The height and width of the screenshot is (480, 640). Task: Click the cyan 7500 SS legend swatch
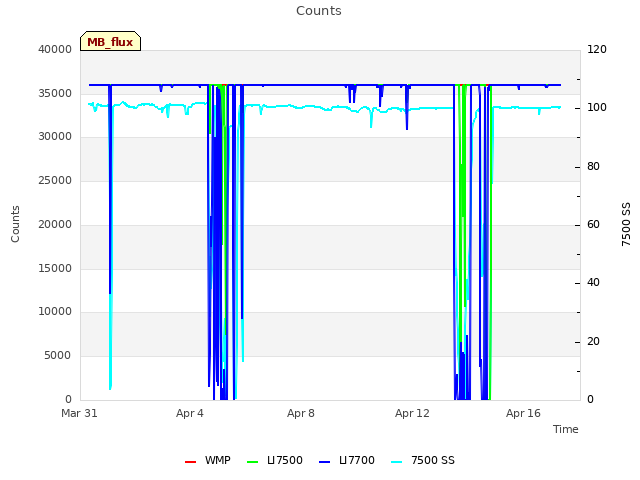point(396,462)
